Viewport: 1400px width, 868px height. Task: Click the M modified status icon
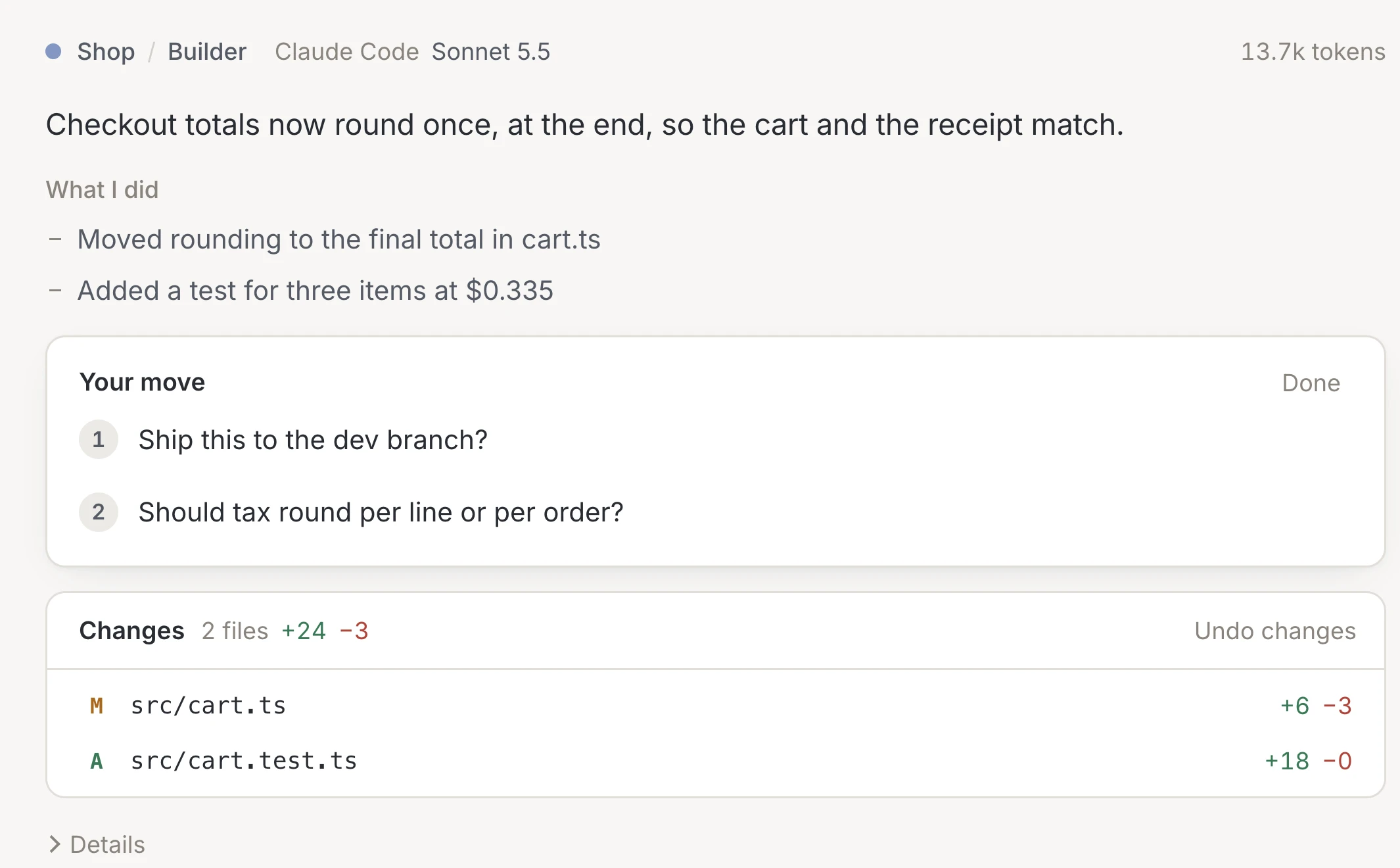point(97,706)
